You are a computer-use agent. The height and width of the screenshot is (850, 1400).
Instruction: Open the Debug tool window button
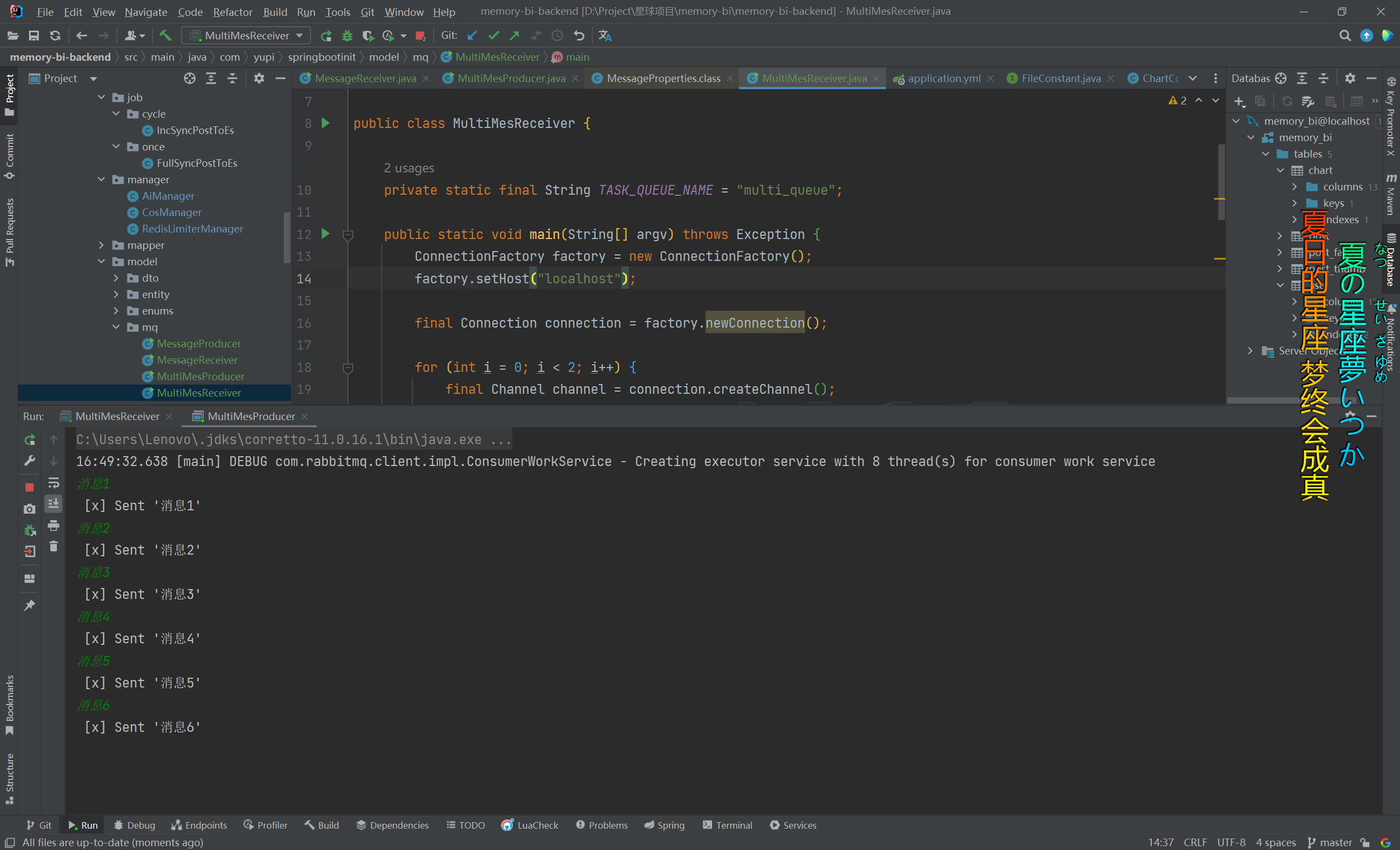[135, 825]
